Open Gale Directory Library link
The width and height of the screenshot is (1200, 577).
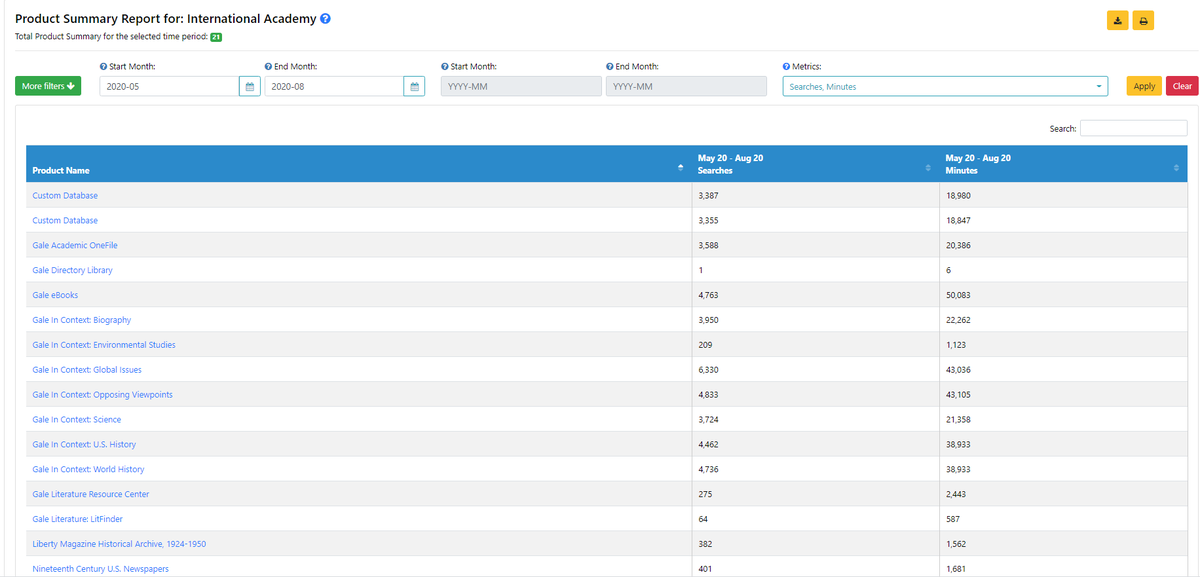click(73, 270)
